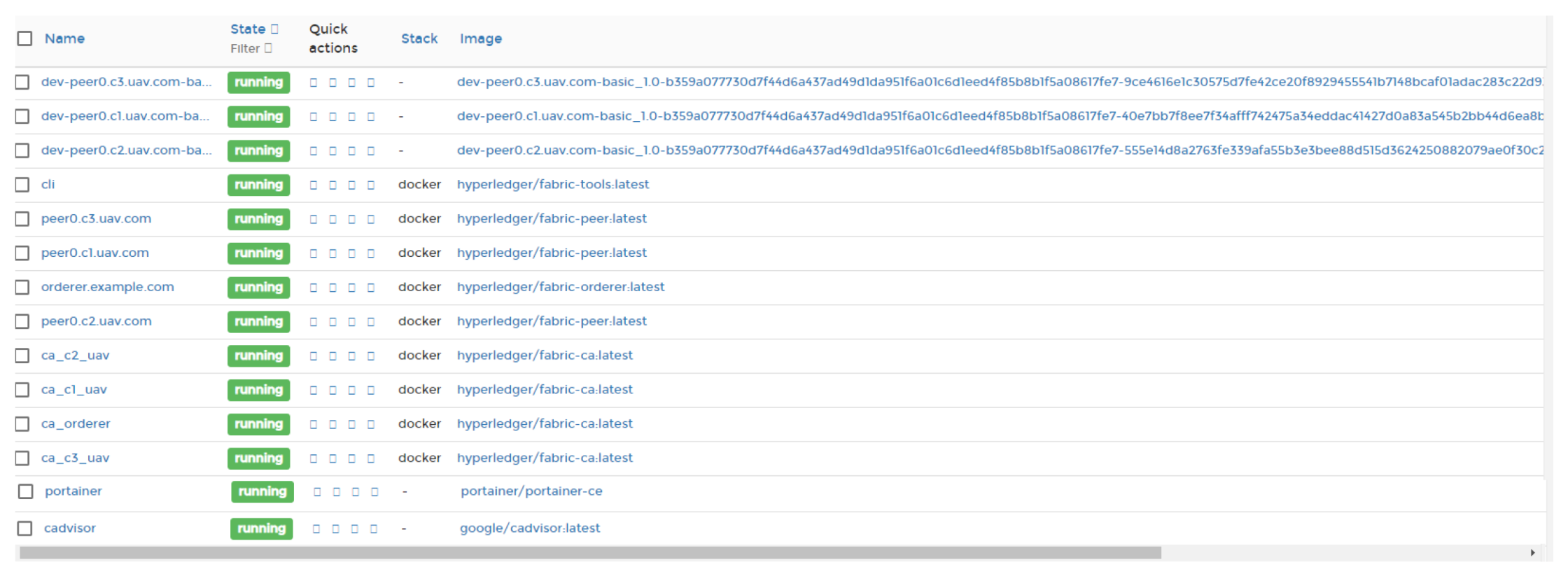
Task: Click the sort icon beside State header
Action: pos(274,29)
